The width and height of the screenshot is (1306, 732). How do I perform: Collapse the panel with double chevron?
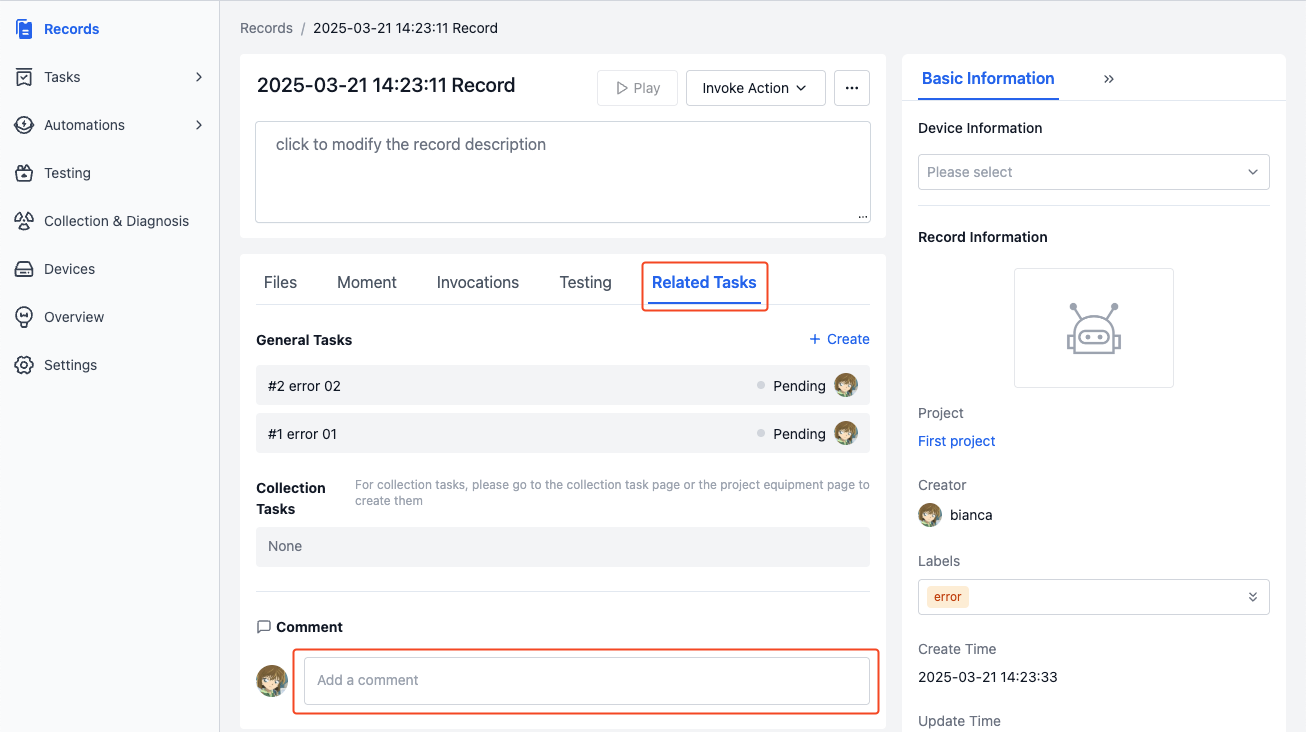pyautogui.click(x=1109, y=79)
